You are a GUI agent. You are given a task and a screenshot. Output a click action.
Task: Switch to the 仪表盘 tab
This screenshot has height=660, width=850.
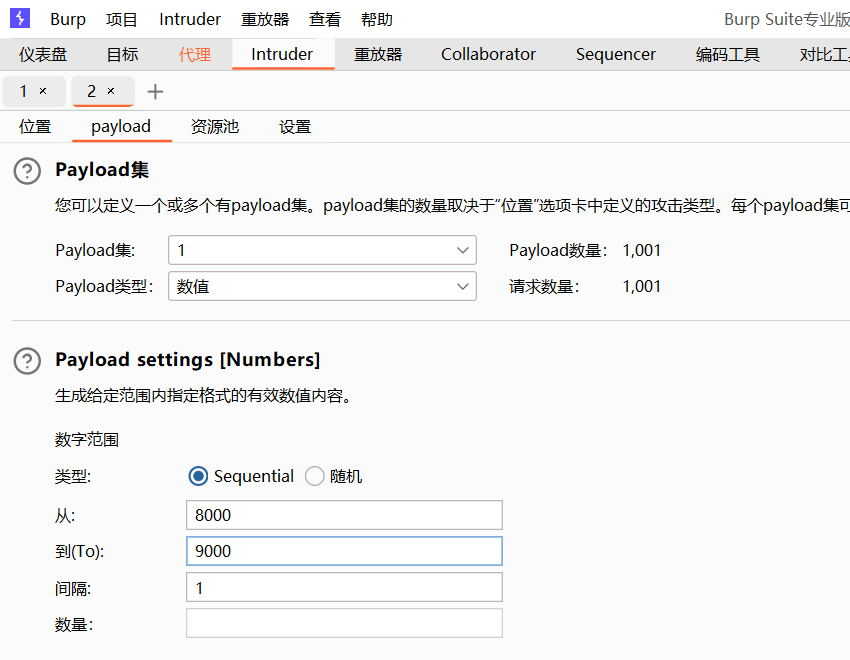click(x=43, y=54)
